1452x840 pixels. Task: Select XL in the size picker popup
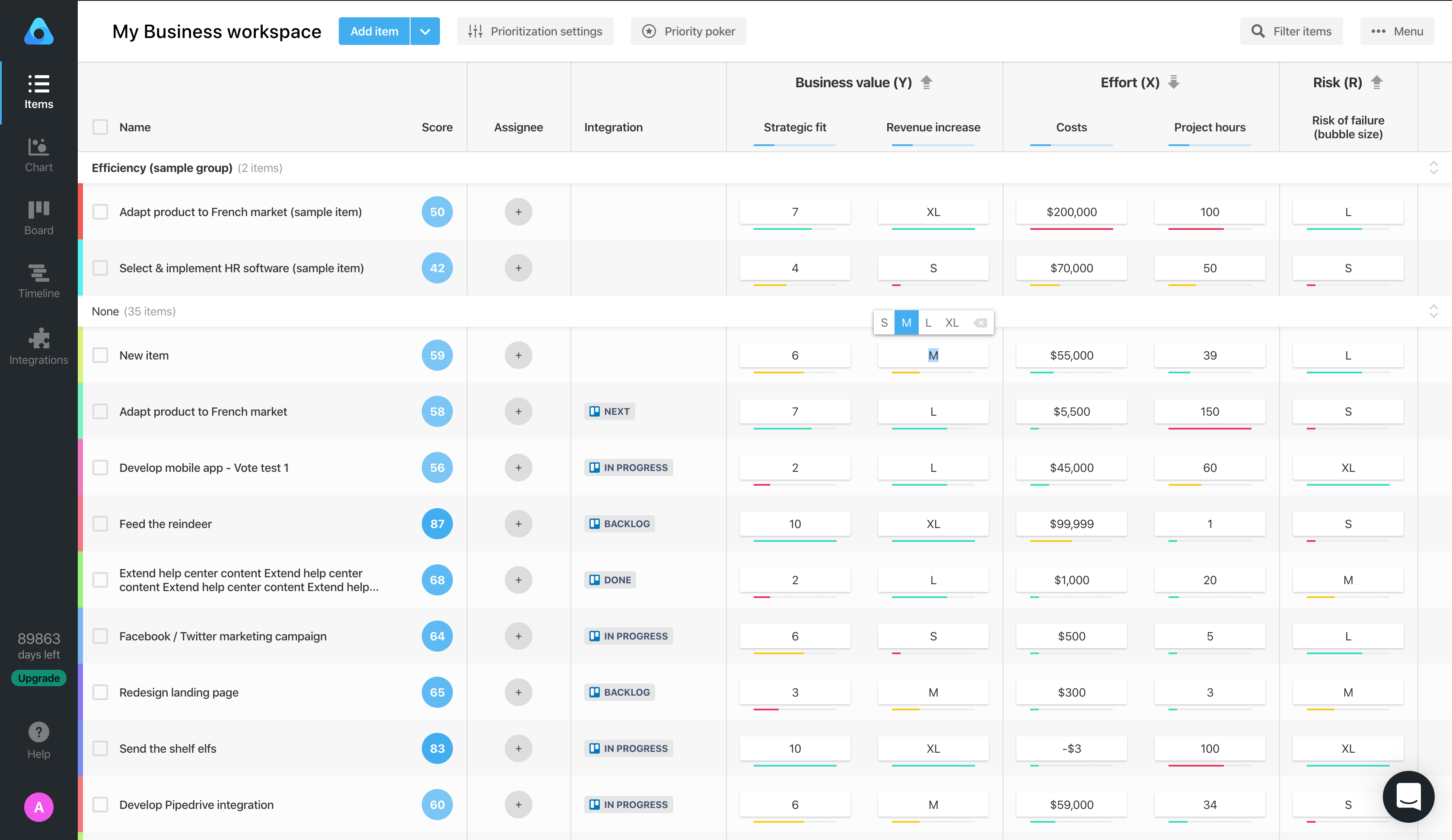pyautogui.click(x=951, y=323)
